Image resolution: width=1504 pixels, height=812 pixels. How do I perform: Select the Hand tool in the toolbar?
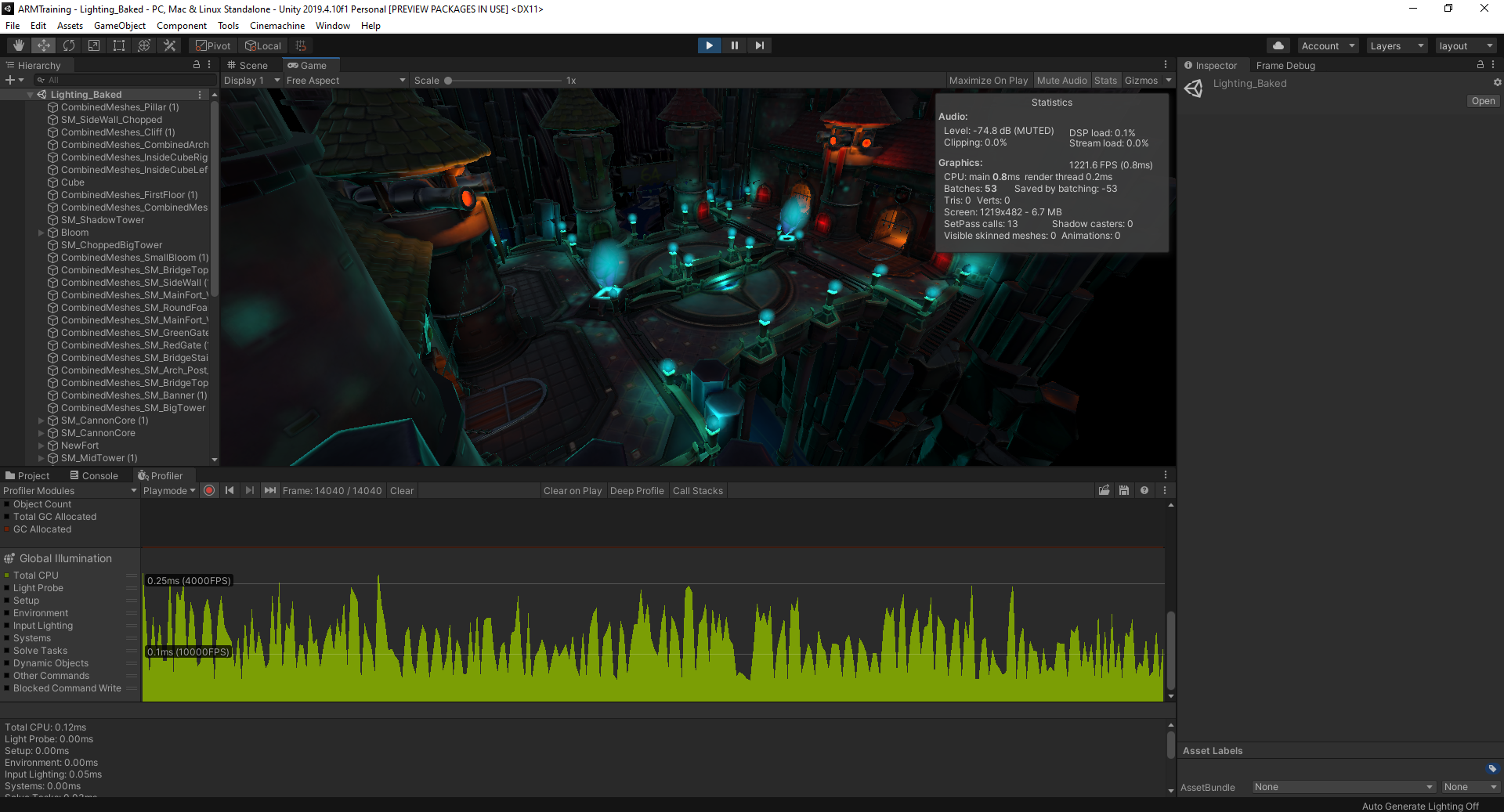click(17, 45)
